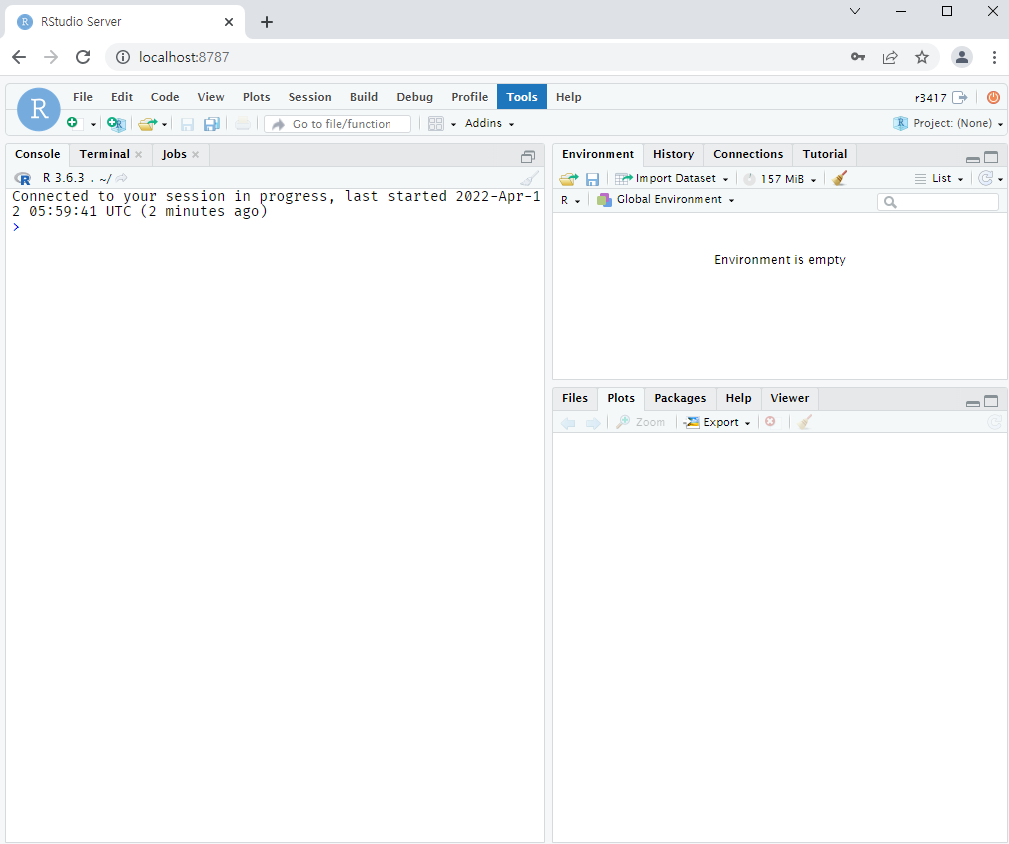
Task: Click the Clear all plots broom icon
Action: click(804, 422)
